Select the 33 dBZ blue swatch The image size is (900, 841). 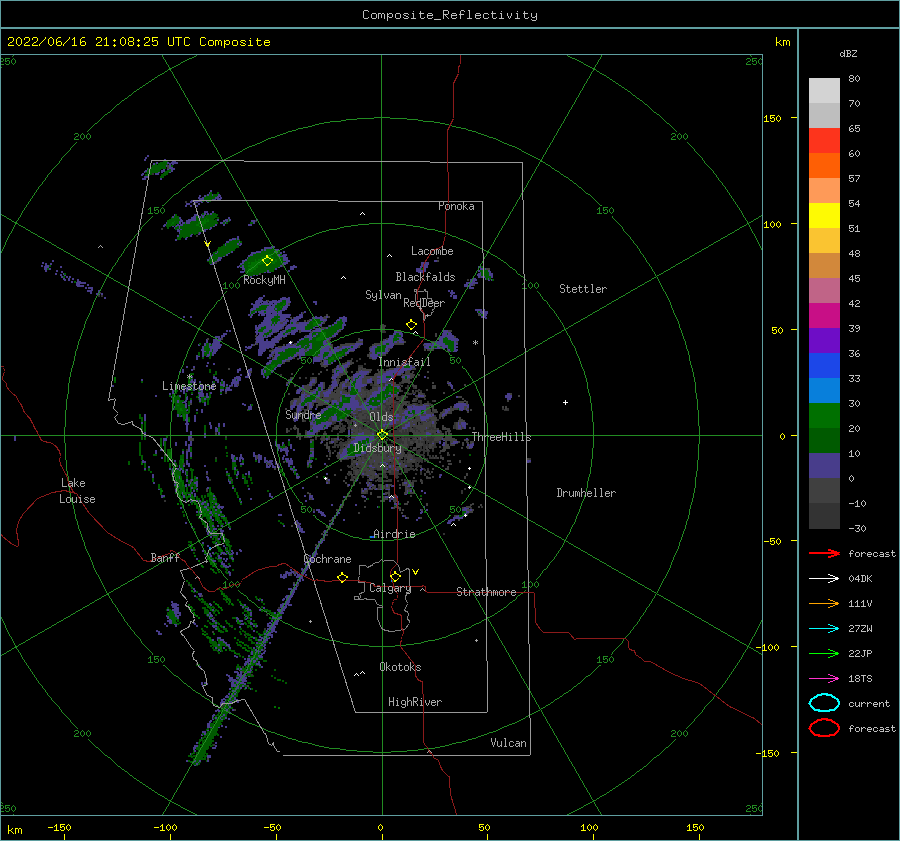pyautogui.click(x=824, y=390)
